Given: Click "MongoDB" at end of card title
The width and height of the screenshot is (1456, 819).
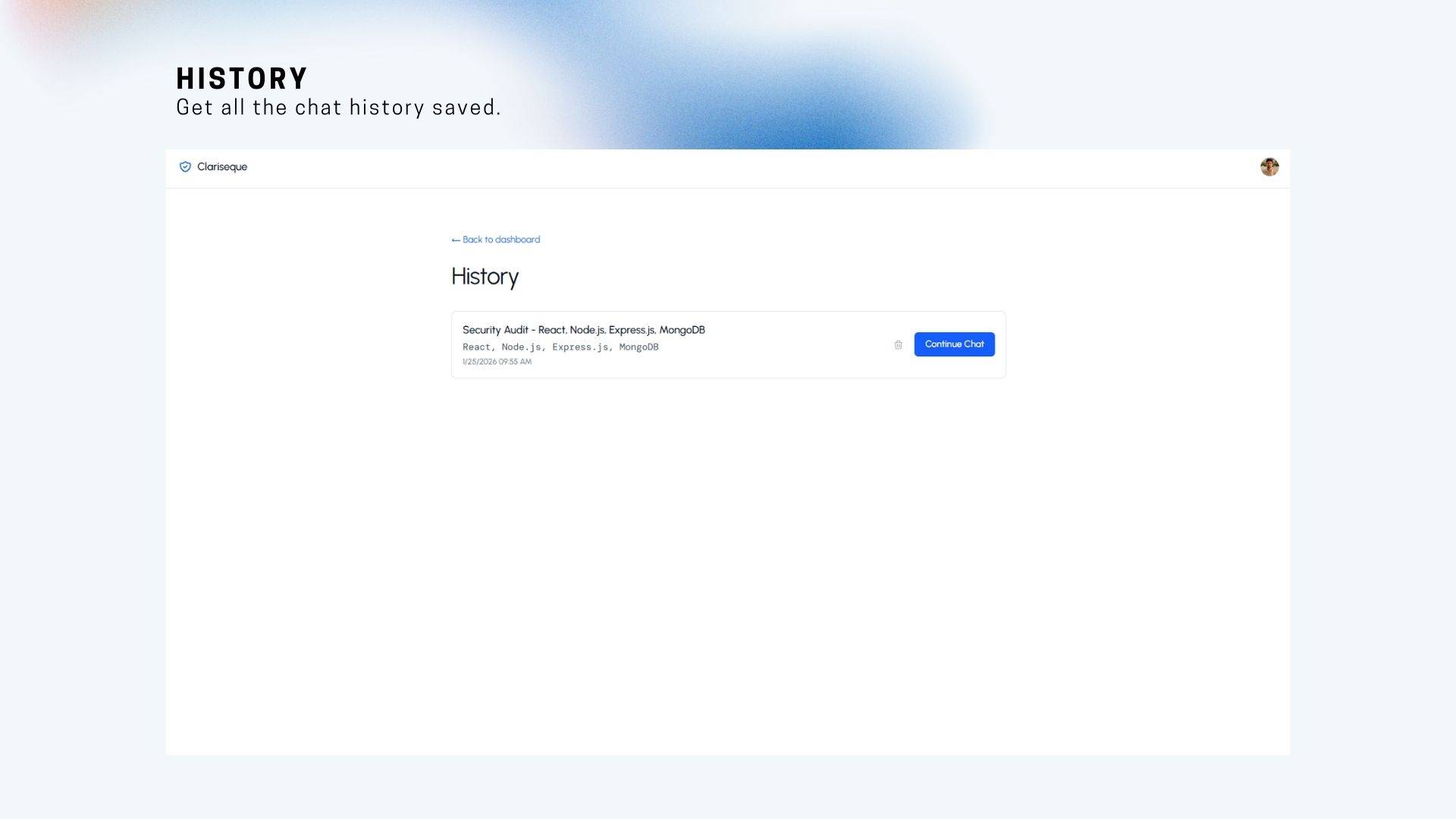Looking at the screenshot, I should pos(682,330).
